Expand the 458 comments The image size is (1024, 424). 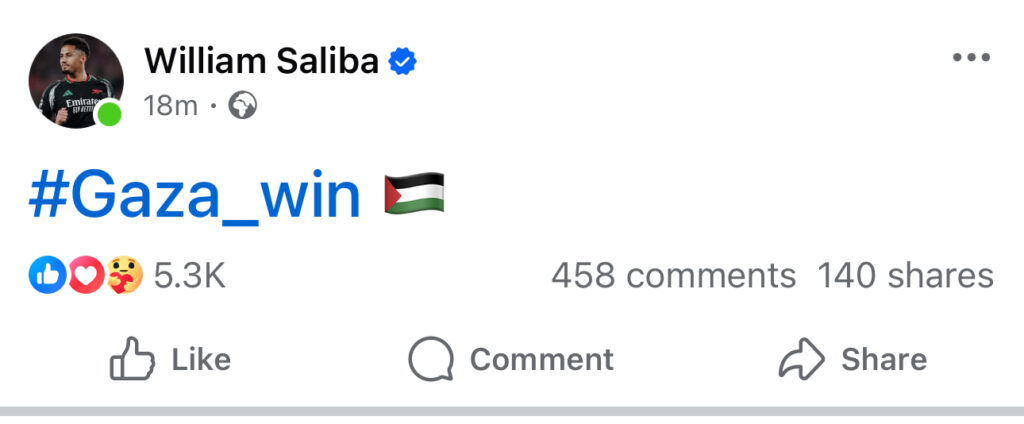(673, 276)
